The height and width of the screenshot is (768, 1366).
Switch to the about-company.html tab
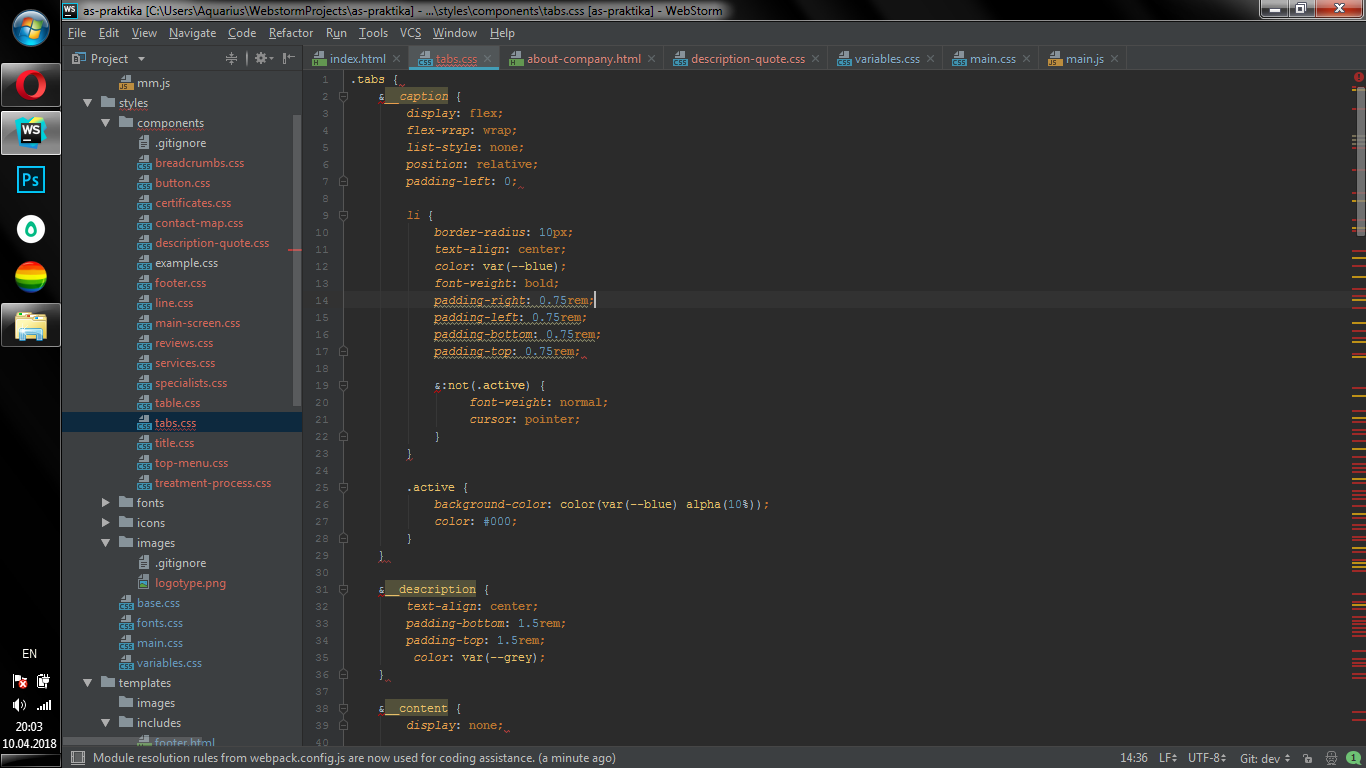584,59
